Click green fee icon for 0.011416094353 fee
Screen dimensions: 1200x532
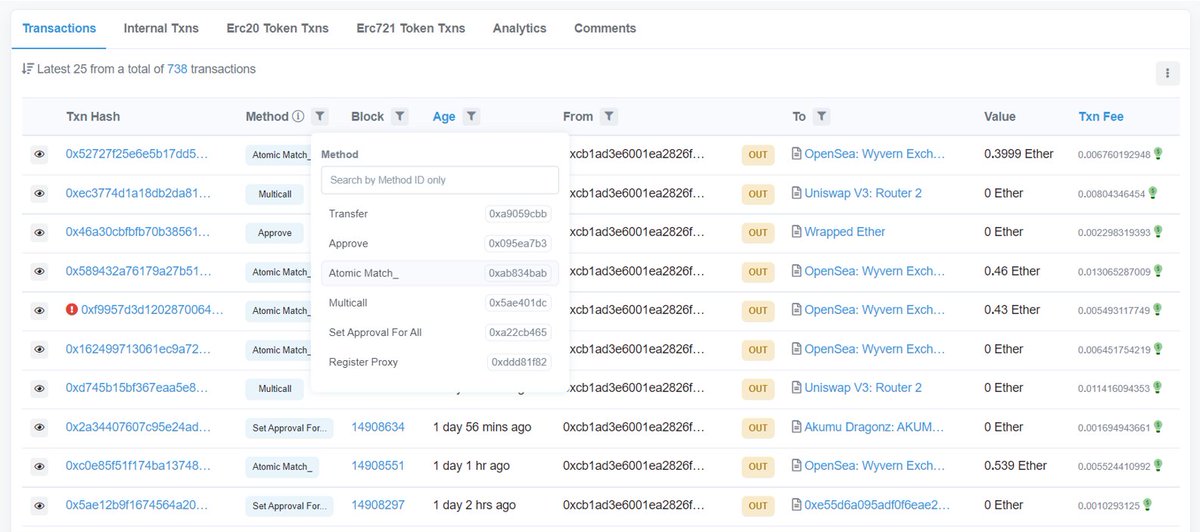point(1158,388)
